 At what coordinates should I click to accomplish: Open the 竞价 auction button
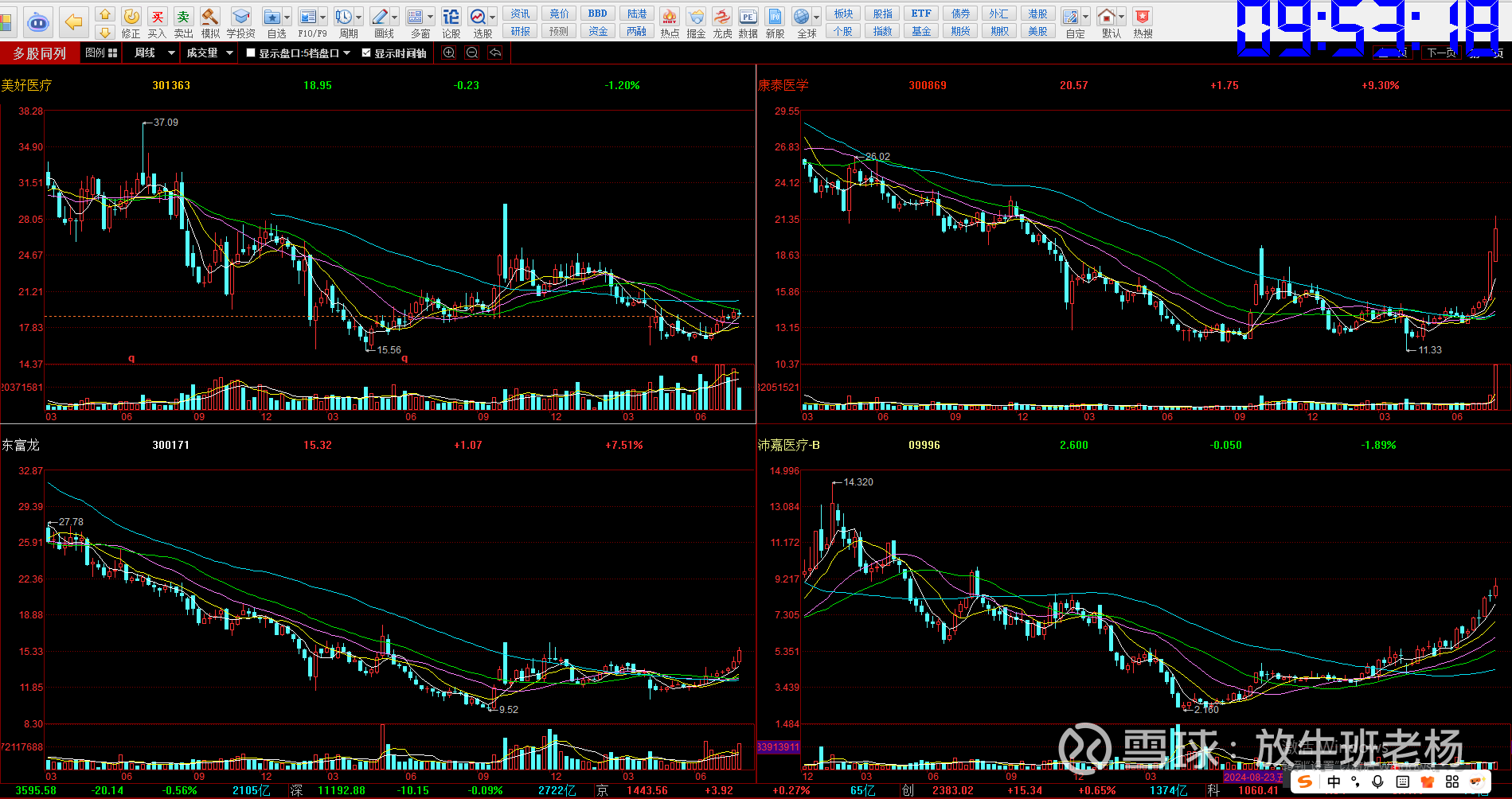[560, 14]
